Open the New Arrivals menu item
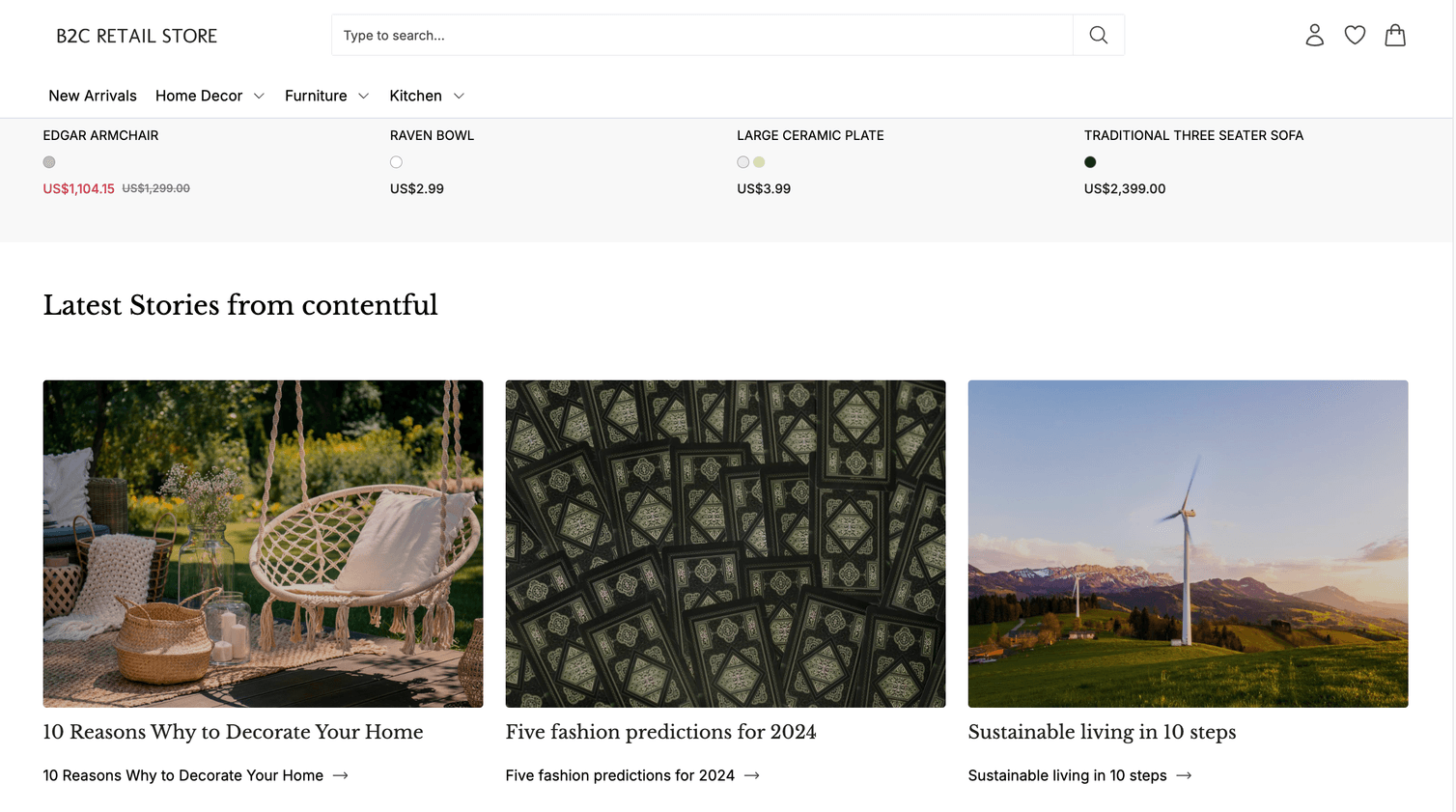Screen dimensions: 1456x812 [93, 96]
